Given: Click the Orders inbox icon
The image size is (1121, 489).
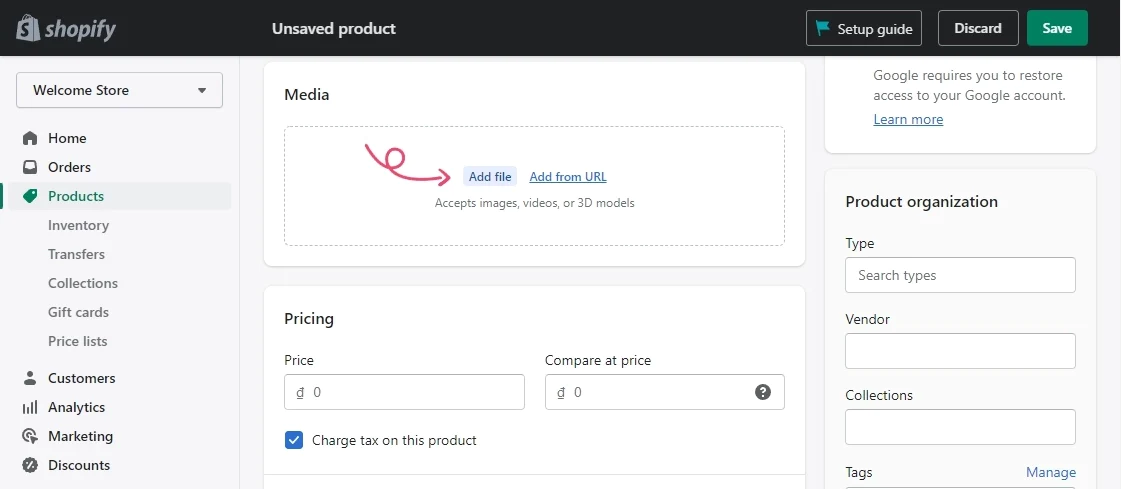Looking at the screenshot, I should click(30, 167).
